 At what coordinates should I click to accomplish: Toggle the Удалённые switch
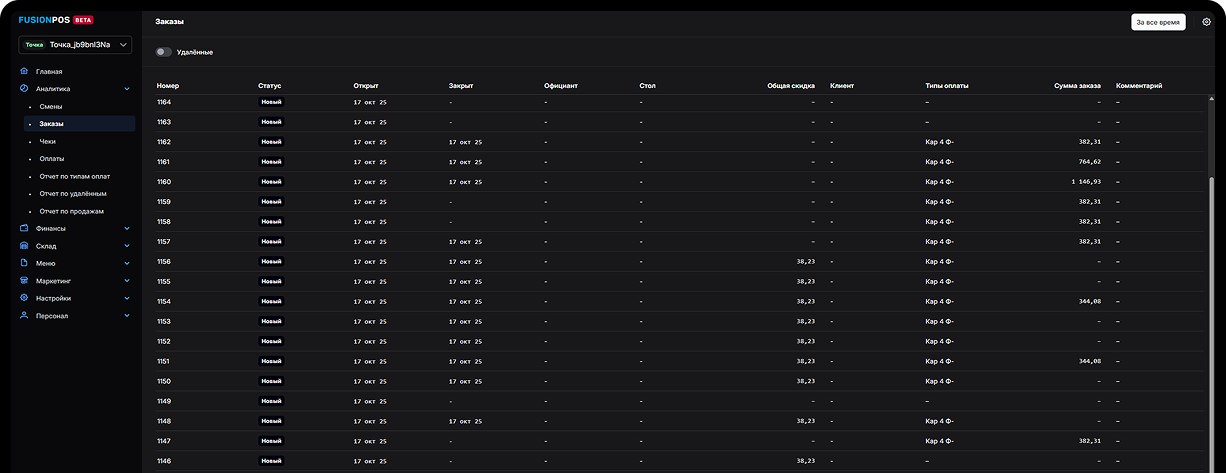tap(163, 52)
